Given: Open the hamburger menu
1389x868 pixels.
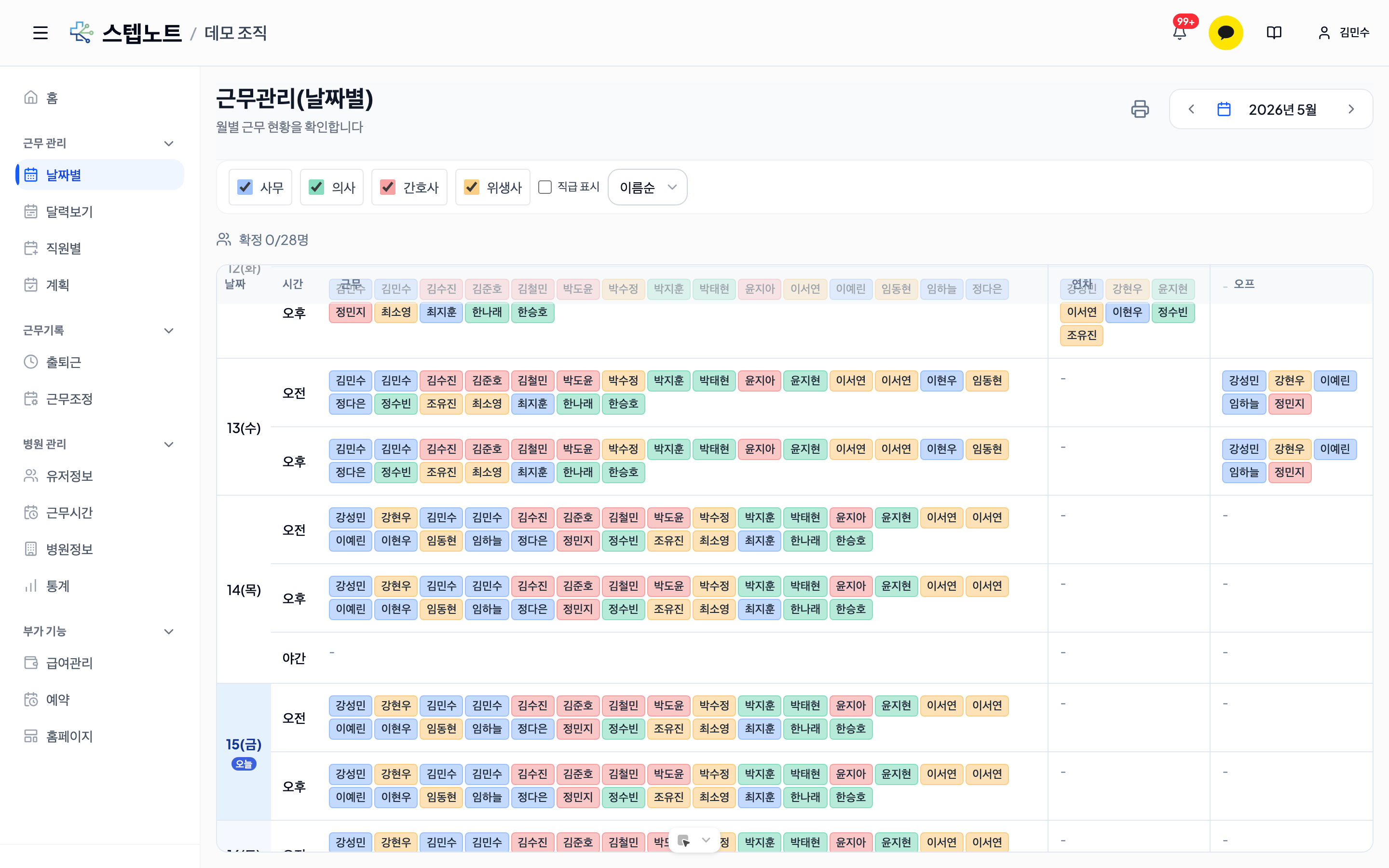Looking at the screenshot, I should coord(40,33).
